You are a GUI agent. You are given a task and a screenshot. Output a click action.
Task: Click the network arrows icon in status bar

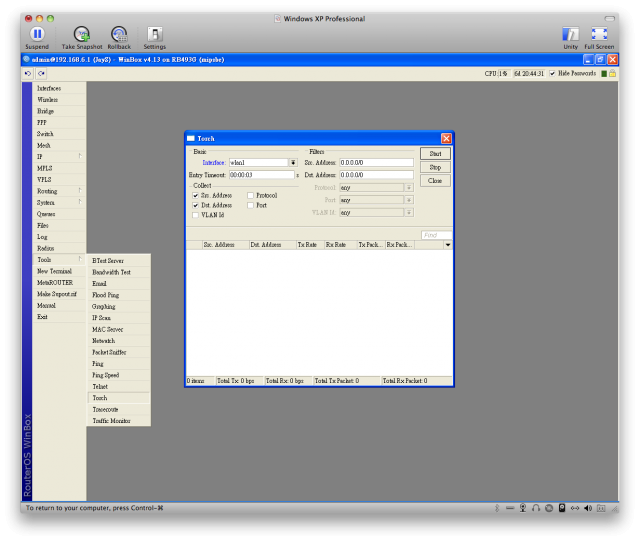(575, 508)
